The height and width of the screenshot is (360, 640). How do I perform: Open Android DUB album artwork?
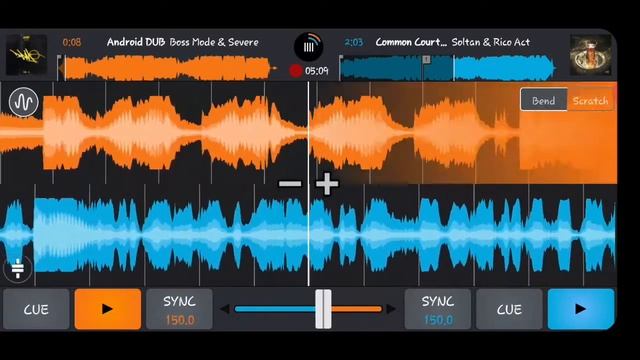click(26, 55)
